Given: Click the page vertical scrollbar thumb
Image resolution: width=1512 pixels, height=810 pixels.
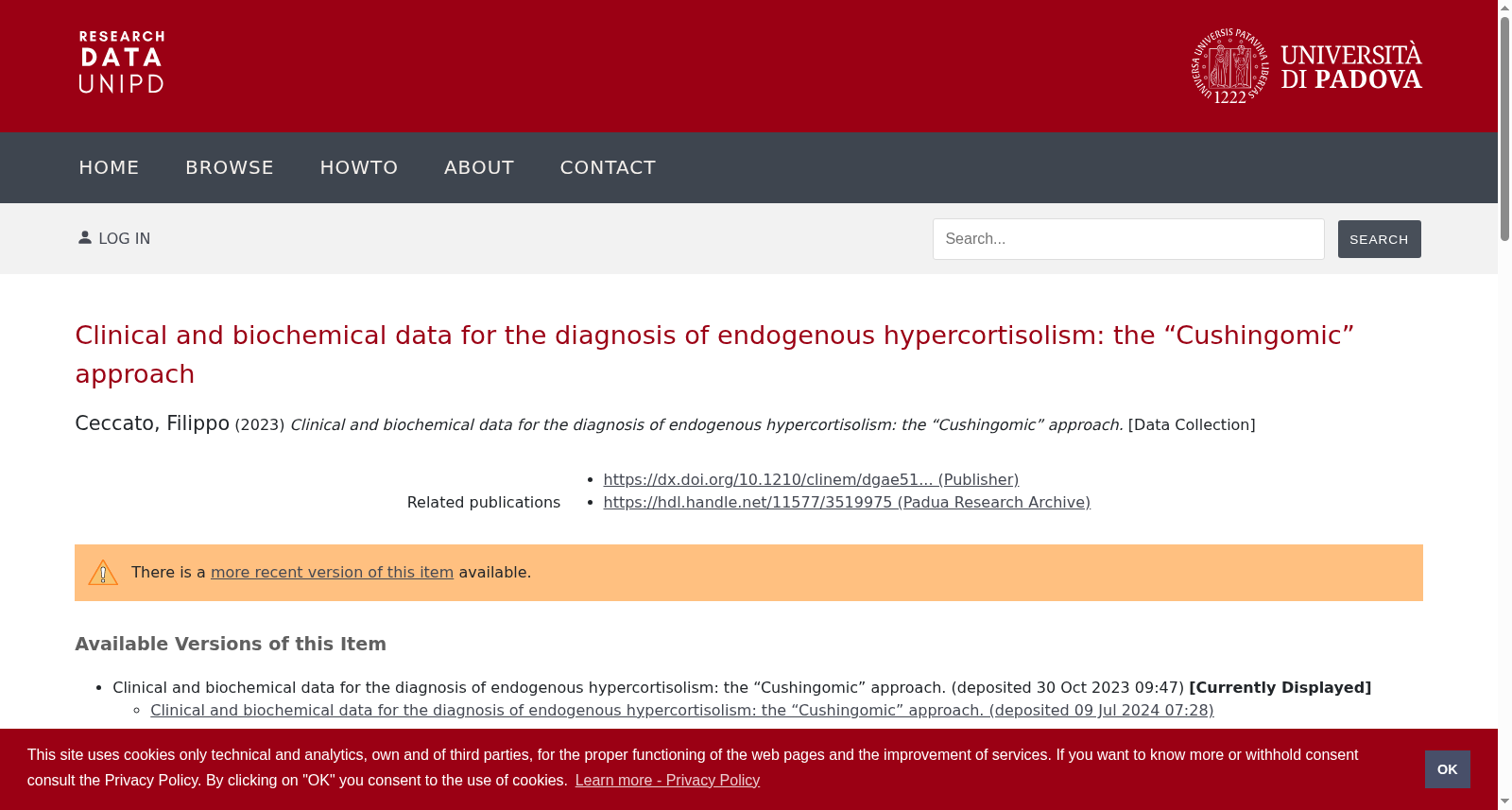Looking at the screenshot, I should point(1504,128).
